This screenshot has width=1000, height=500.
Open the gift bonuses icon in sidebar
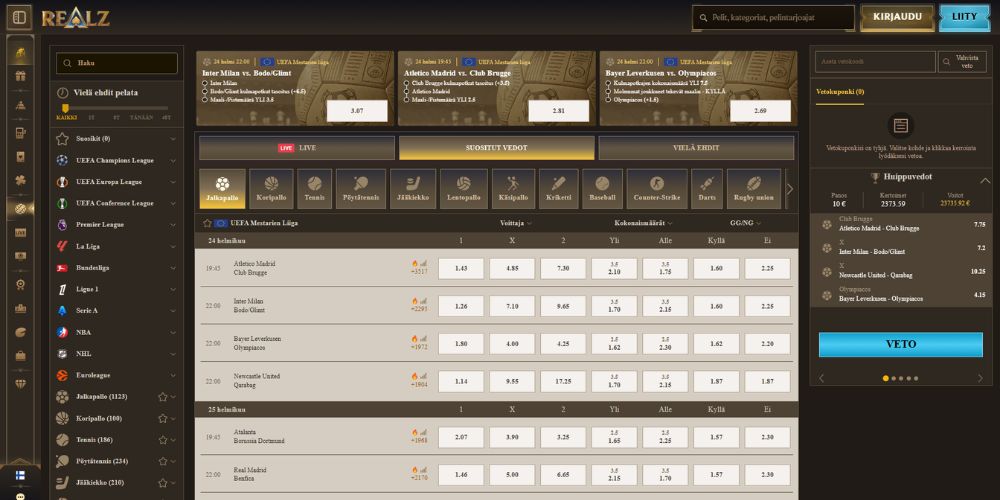(x=20, y=77)
